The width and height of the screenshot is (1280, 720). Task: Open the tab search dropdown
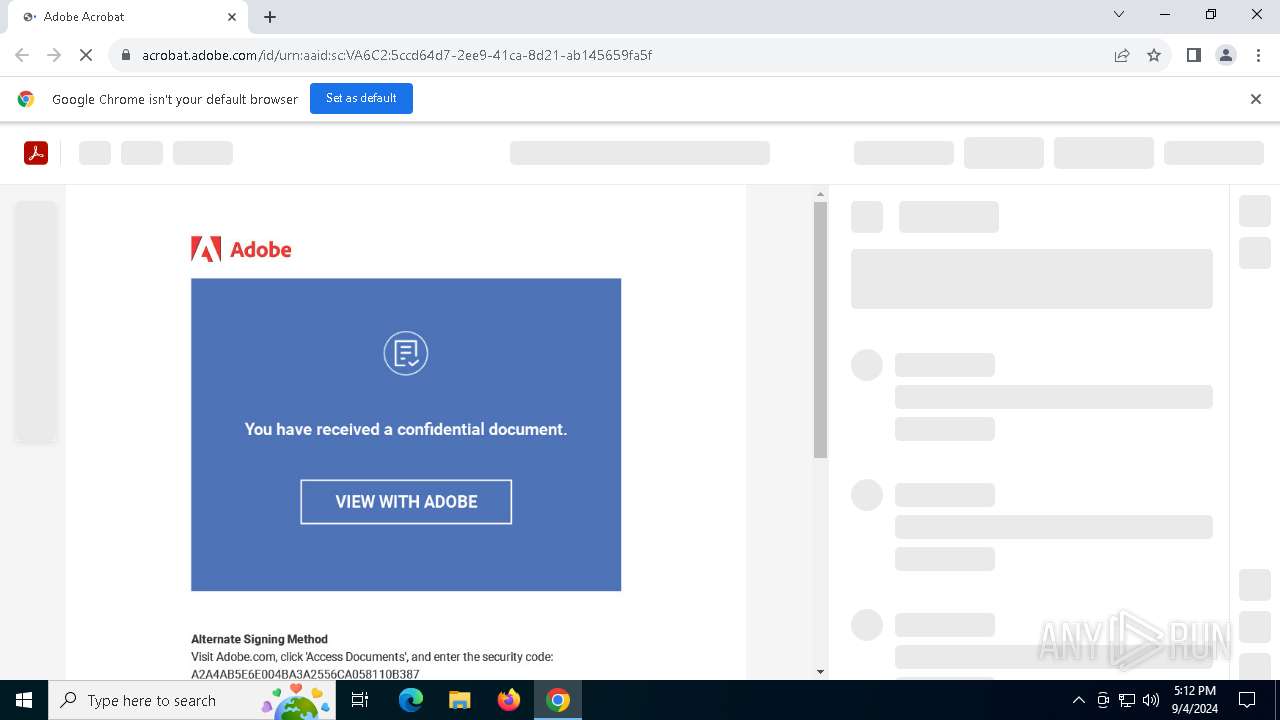pos(1119,15)
